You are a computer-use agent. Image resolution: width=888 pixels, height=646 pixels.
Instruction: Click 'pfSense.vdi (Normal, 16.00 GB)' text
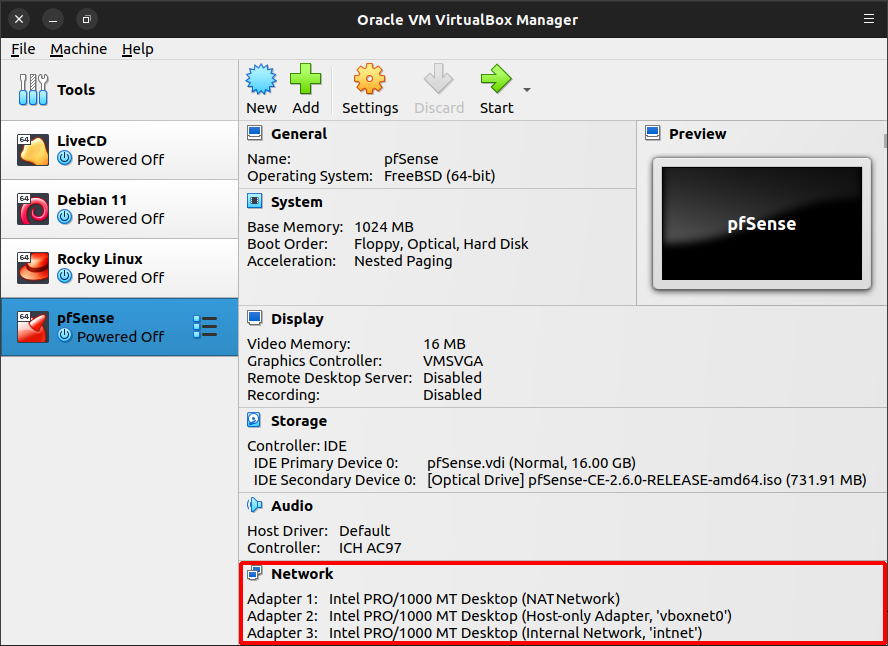[x=531, y=463]
